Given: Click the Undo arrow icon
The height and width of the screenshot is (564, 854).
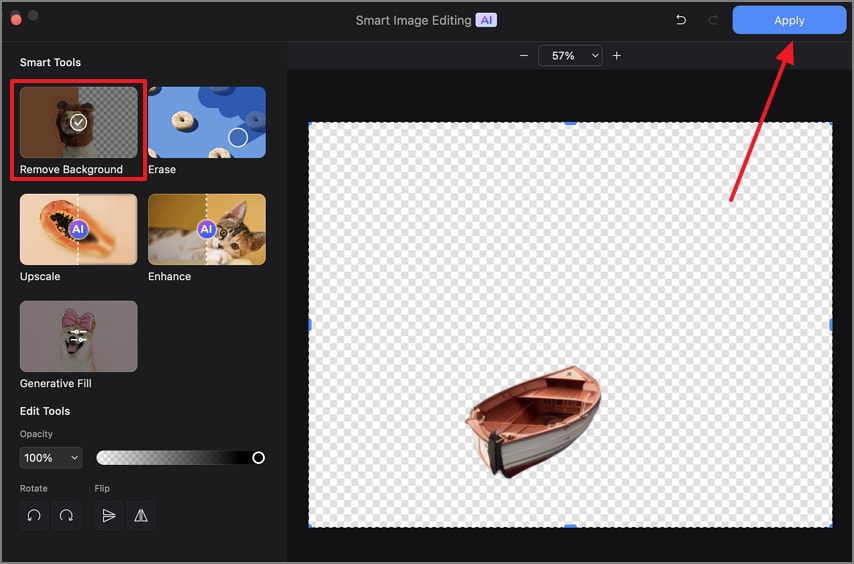Looking at the screenshot, I should pyautogui.click(x=681, y=20).
